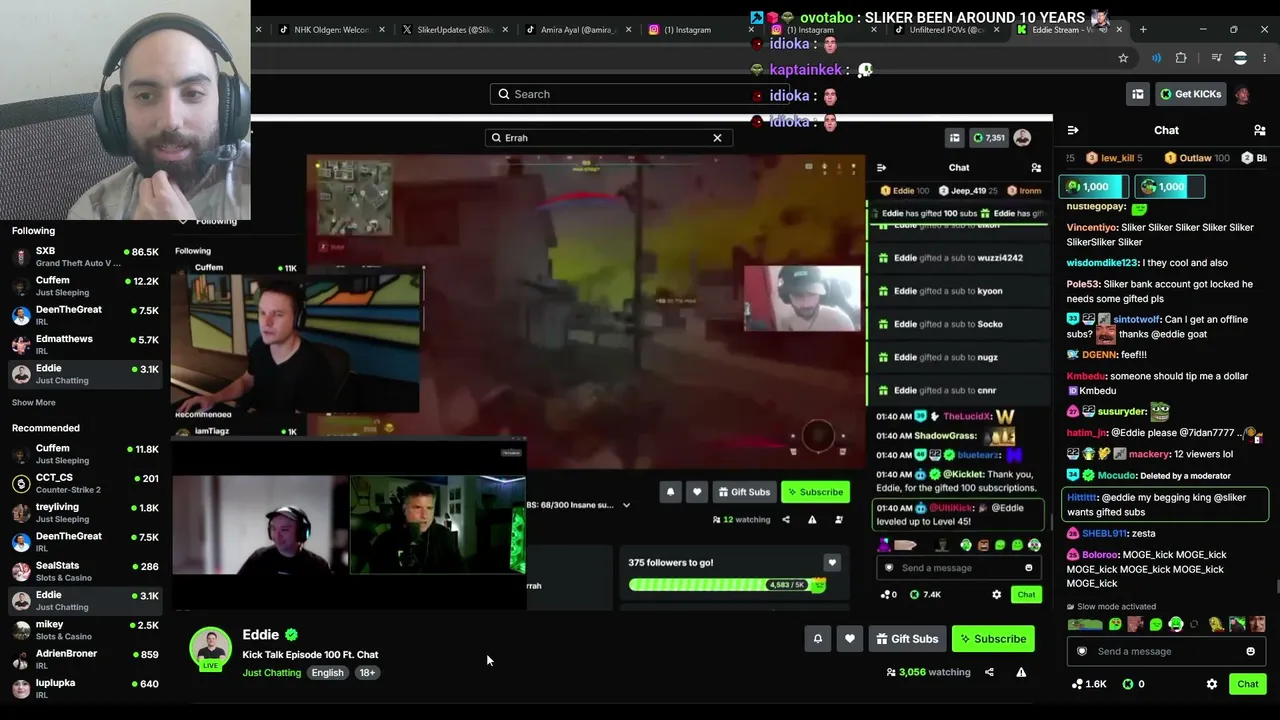
Task: Open mikey recommended channel
Action: pyautogui.click(x=85, y=631)
